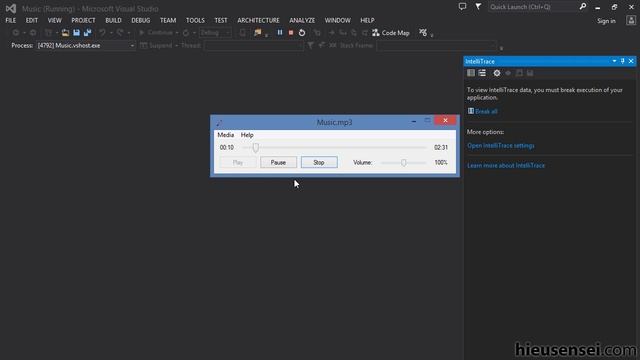The width and height of the screenshot is (640, 360).
Task: Click the 100% volume value
Action: pos(441,162)
